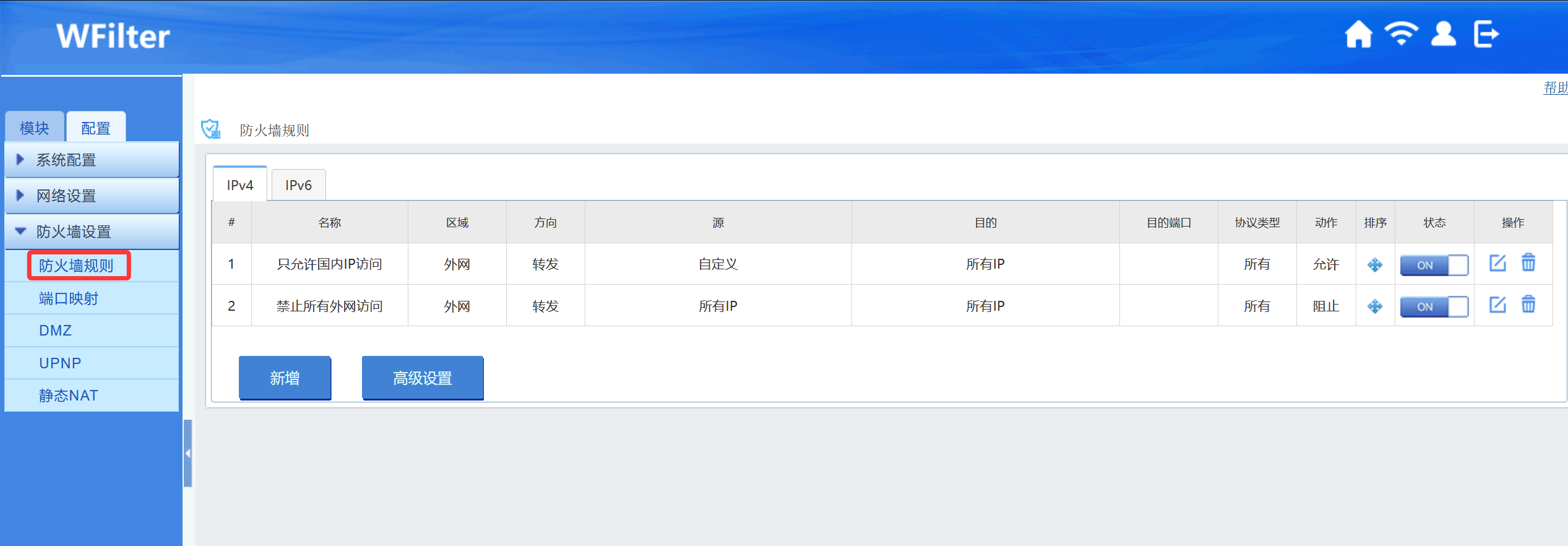Select the 模块 sidebar tab
1568x546 pixels.
click(34, 128)
